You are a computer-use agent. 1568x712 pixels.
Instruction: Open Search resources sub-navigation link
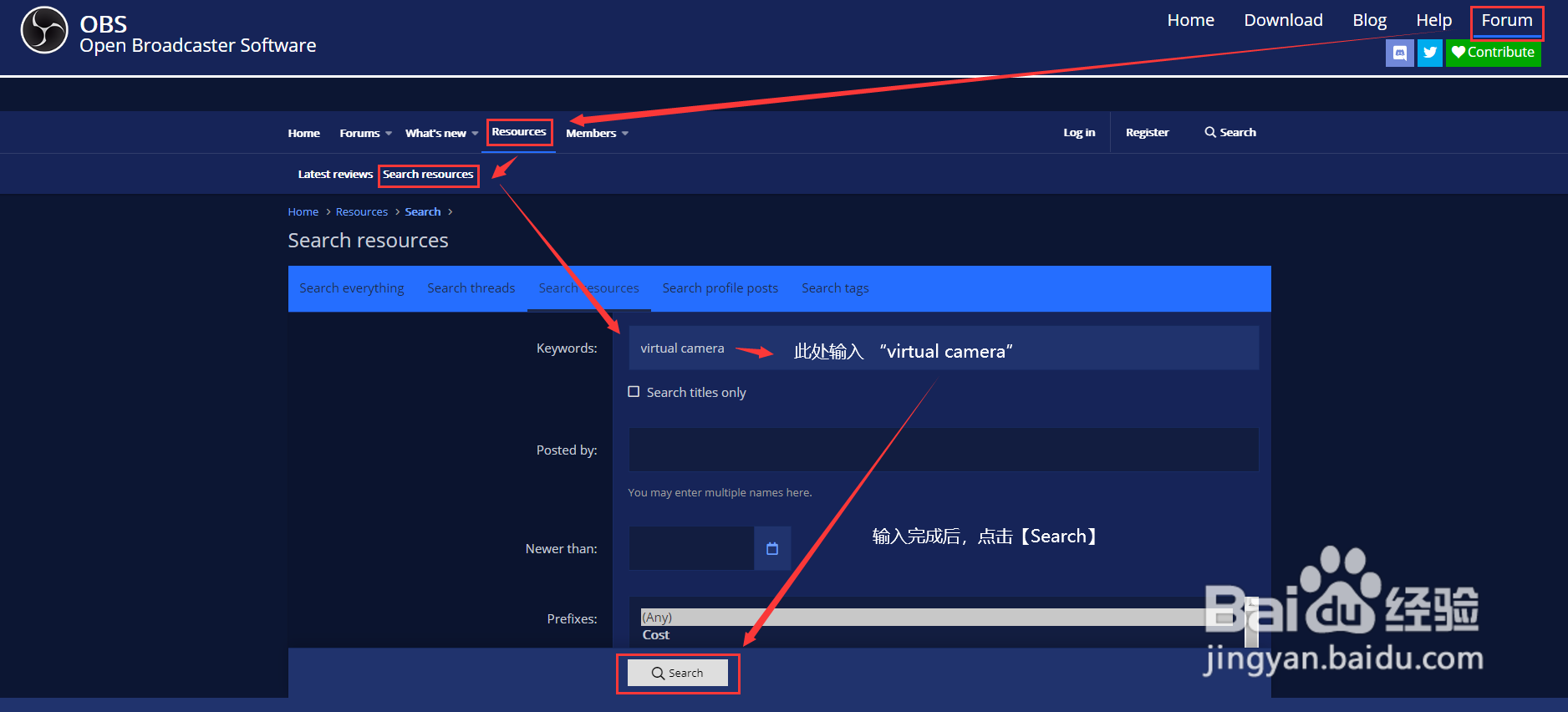point(428,174)
